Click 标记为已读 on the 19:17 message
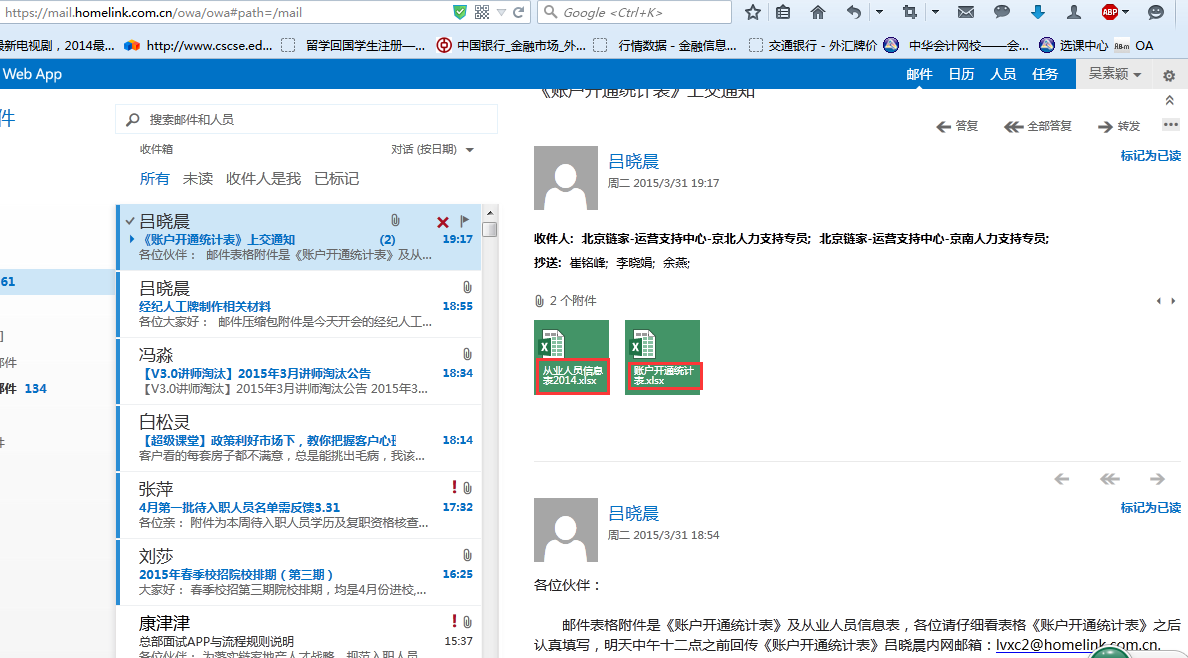 point(1150,155)
